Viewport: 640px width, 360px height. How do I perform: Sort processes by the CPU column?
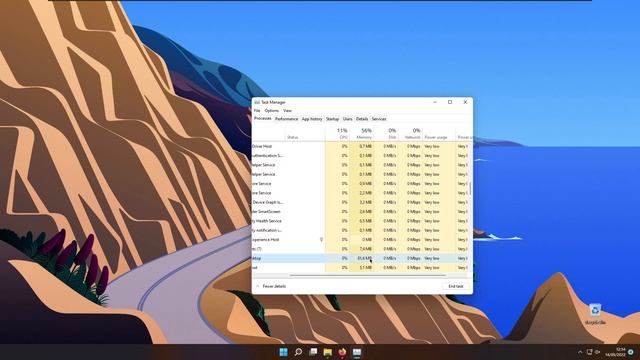click(x=337, y=133)
